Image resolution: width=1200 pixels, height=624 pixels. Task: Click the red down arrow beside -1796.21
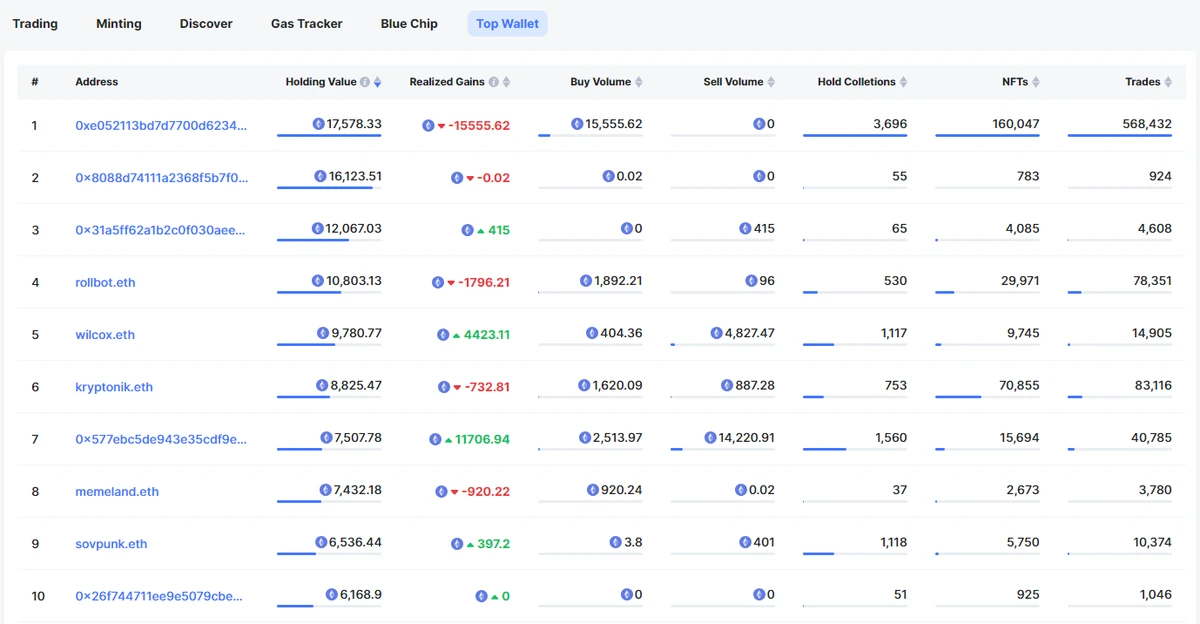pyautogui.click(x=451, y=283)
